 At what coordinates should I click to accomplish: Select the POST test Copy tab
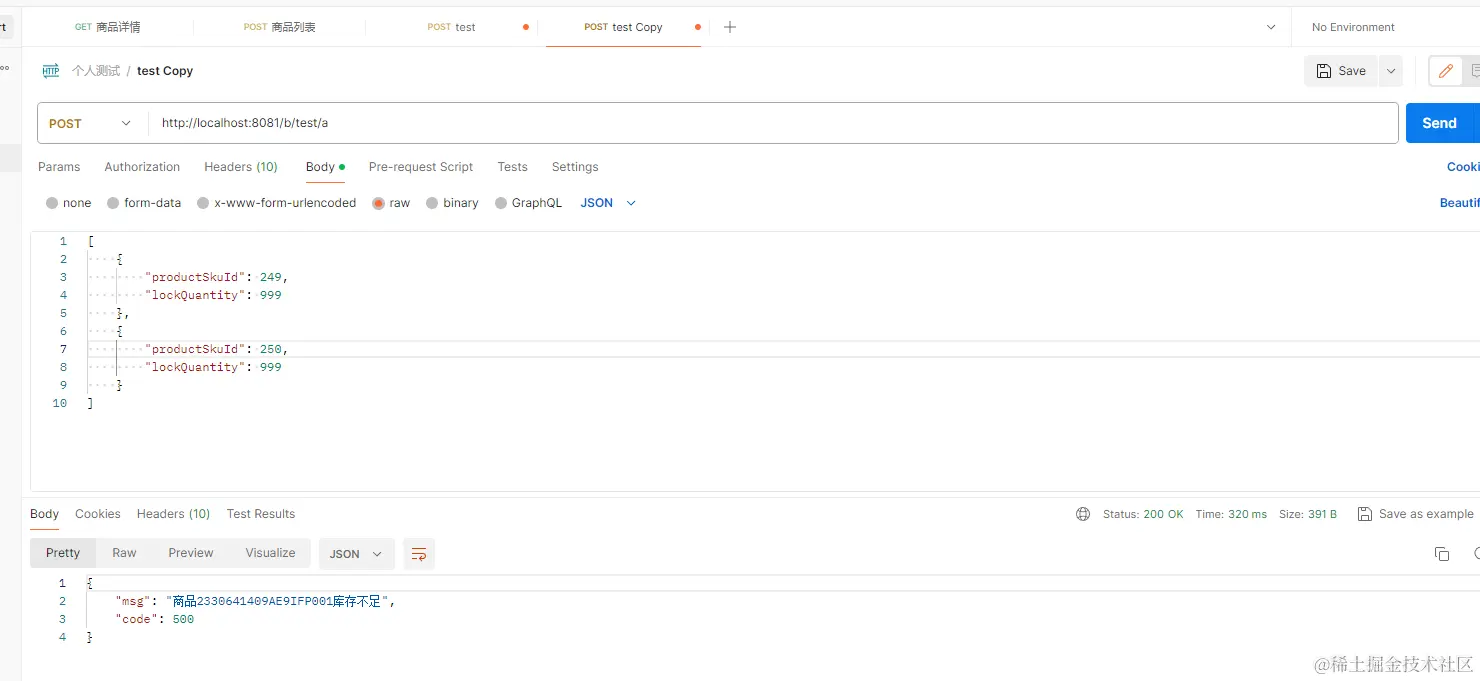pos(623,27)
